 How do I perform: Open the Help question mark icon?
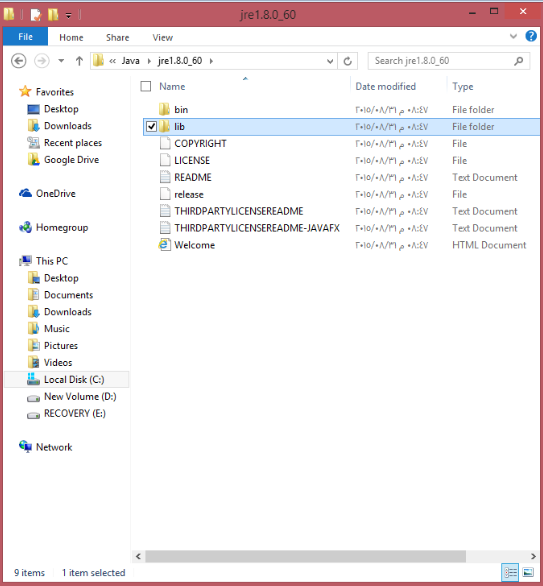point(531,36)
